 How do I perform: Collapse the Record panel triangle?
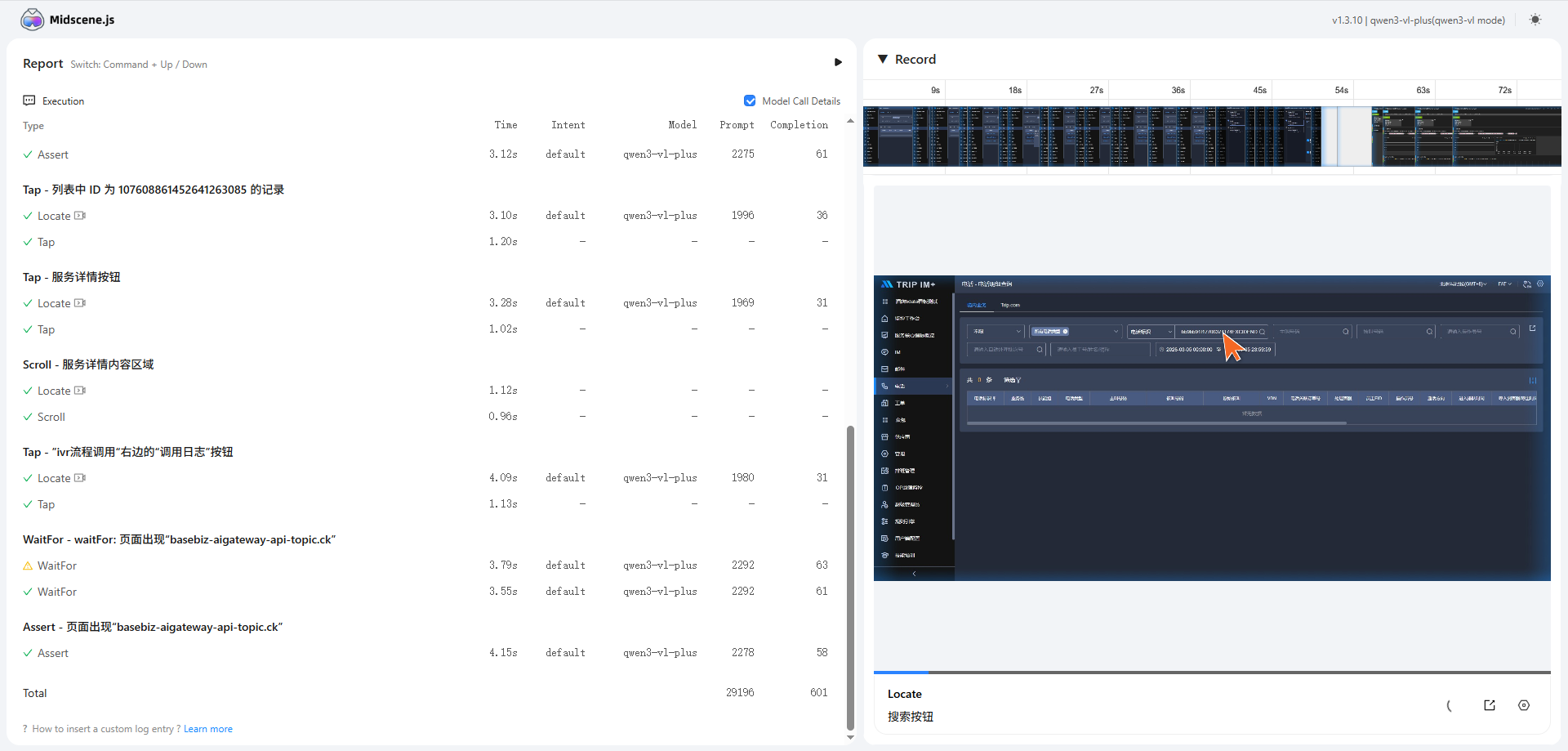pyautogui.click(x=883, y=60)
